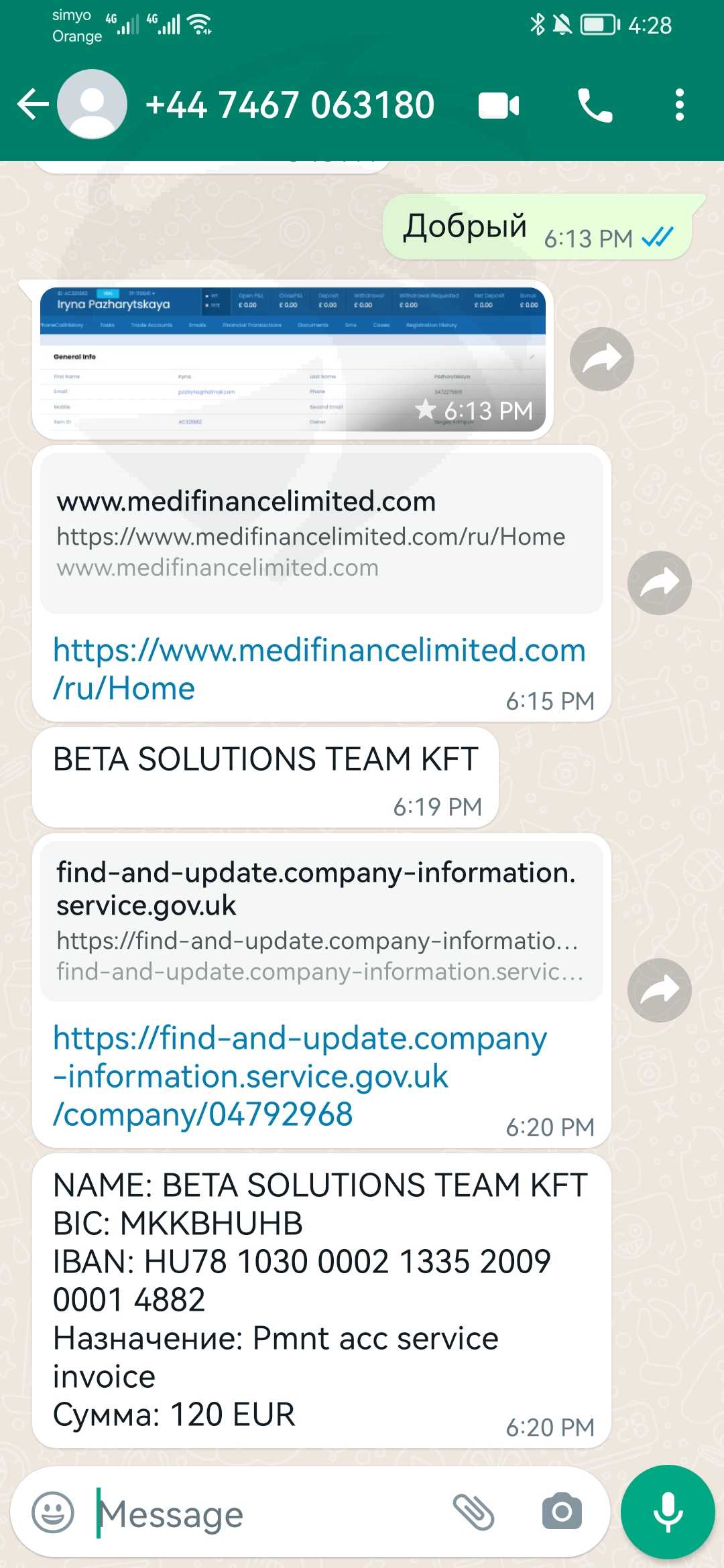
Task: Tap the microphone voice message button
Action: tap(668, 1512)
